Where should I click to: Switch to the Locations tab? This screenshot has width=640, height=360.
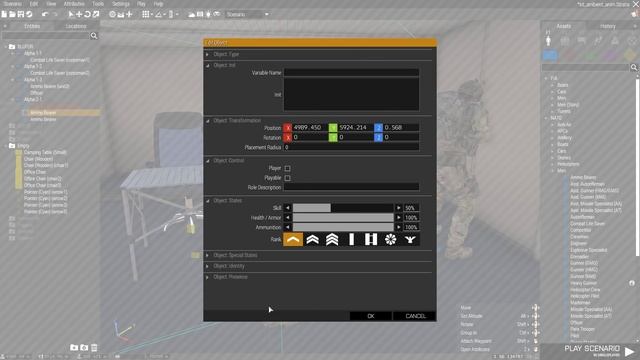click(76, 26)
